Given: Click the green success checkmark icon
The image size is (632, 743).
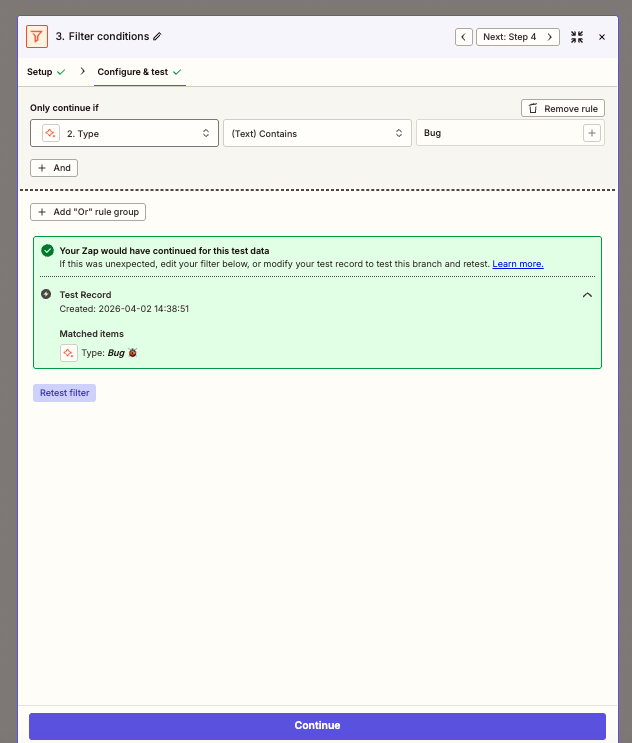Looking at the screenshot, I should coord(47,251).
